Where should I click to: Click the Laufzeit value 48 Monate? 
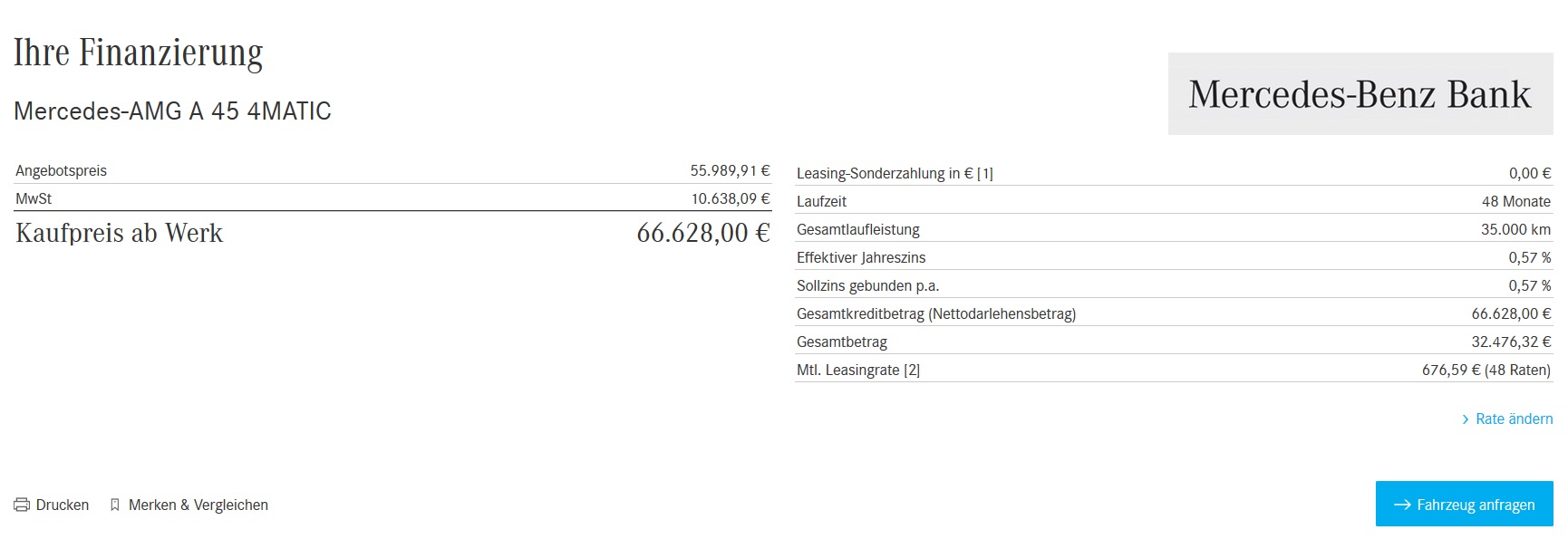pos(1515,202)
